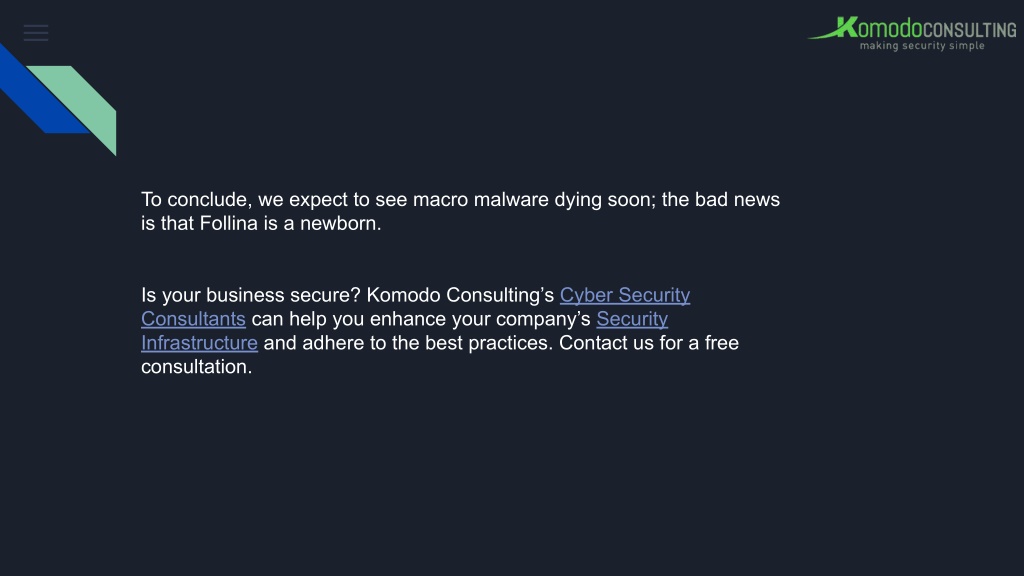Click the word 'consultation.' on last line
Screen dimensions: 1024x576
[197, 366]
